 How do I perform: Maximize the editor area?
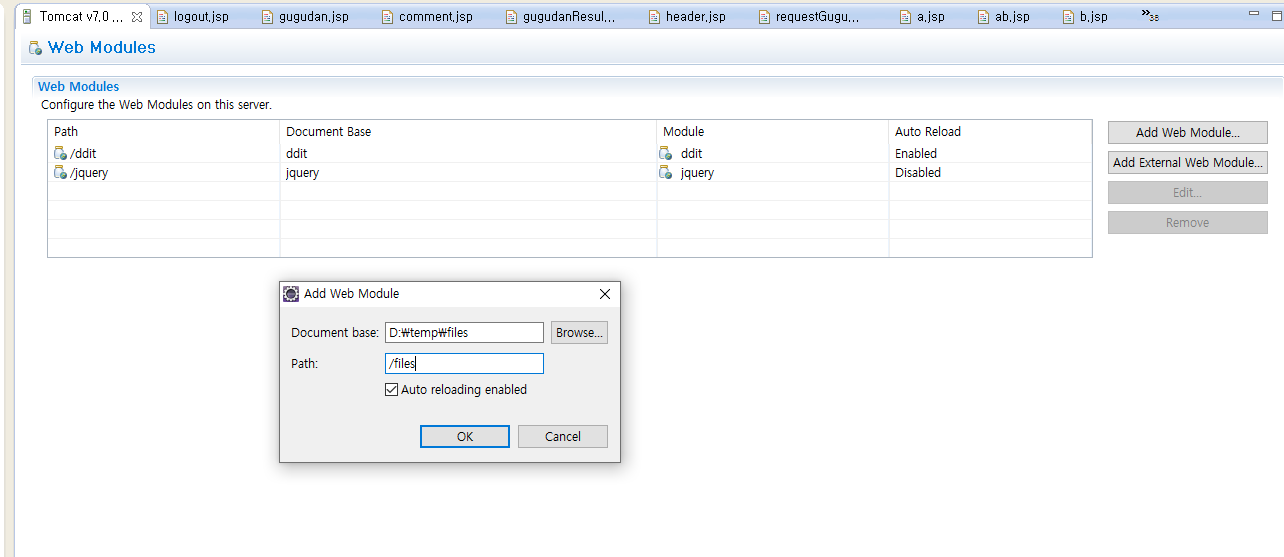[1276, 15]
